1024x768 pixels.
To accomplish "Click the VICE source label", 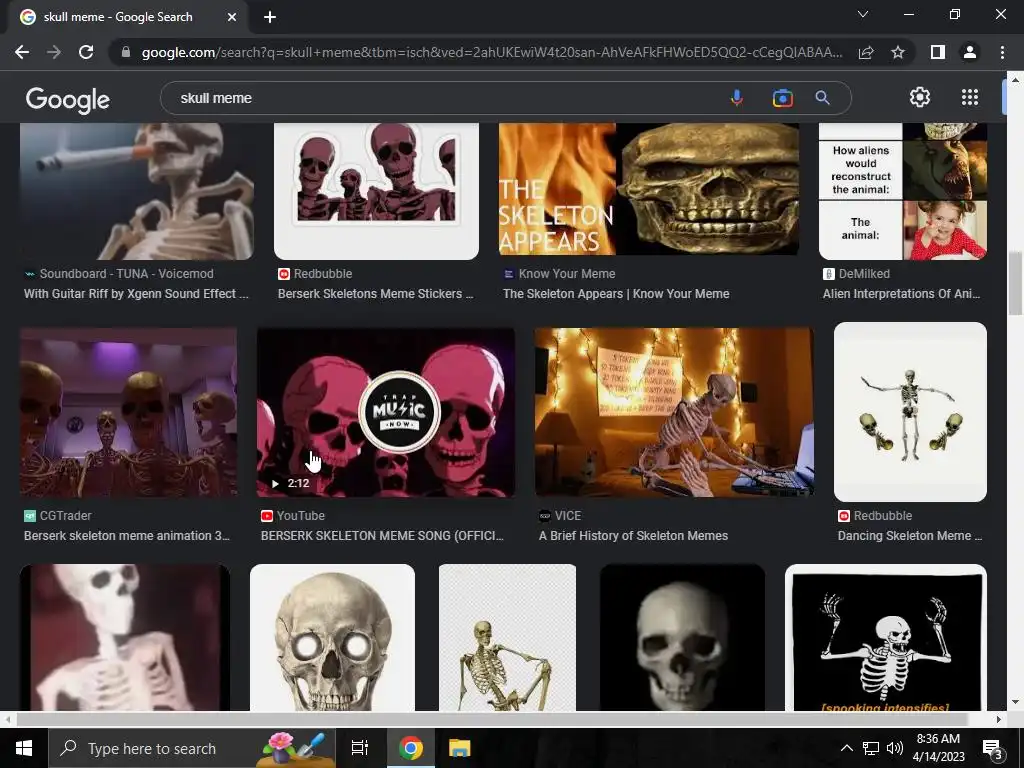I will [x=568, y=516].
